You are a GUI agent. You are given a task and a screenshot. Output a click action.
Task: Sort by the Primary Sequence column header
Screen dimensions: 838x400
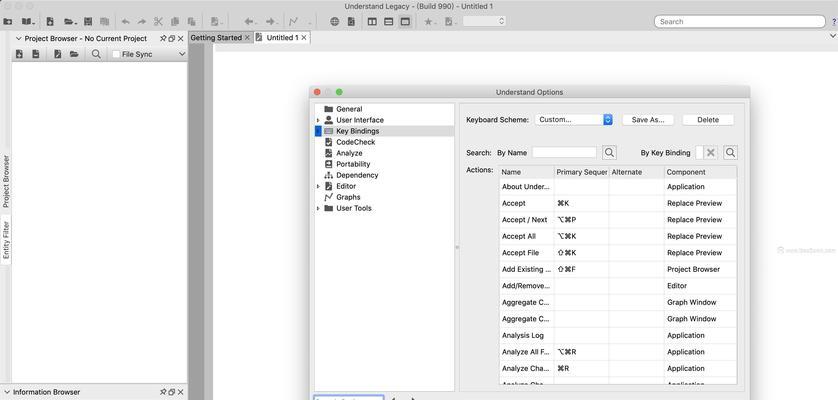(581, 172)
